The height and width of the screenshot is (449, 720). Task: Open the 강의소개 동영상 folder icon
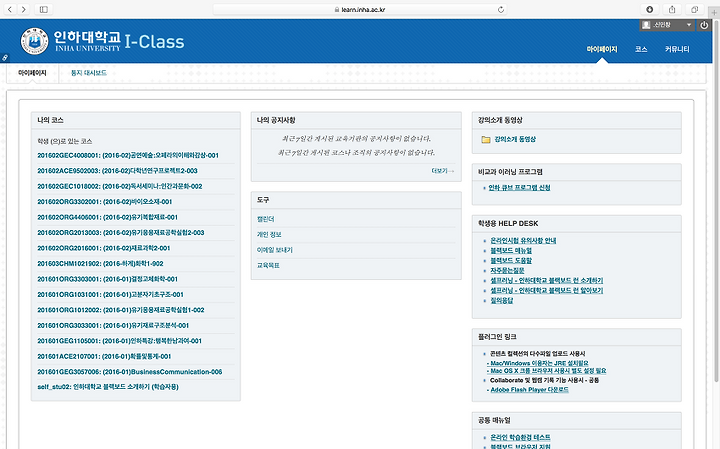pos(486,139)
